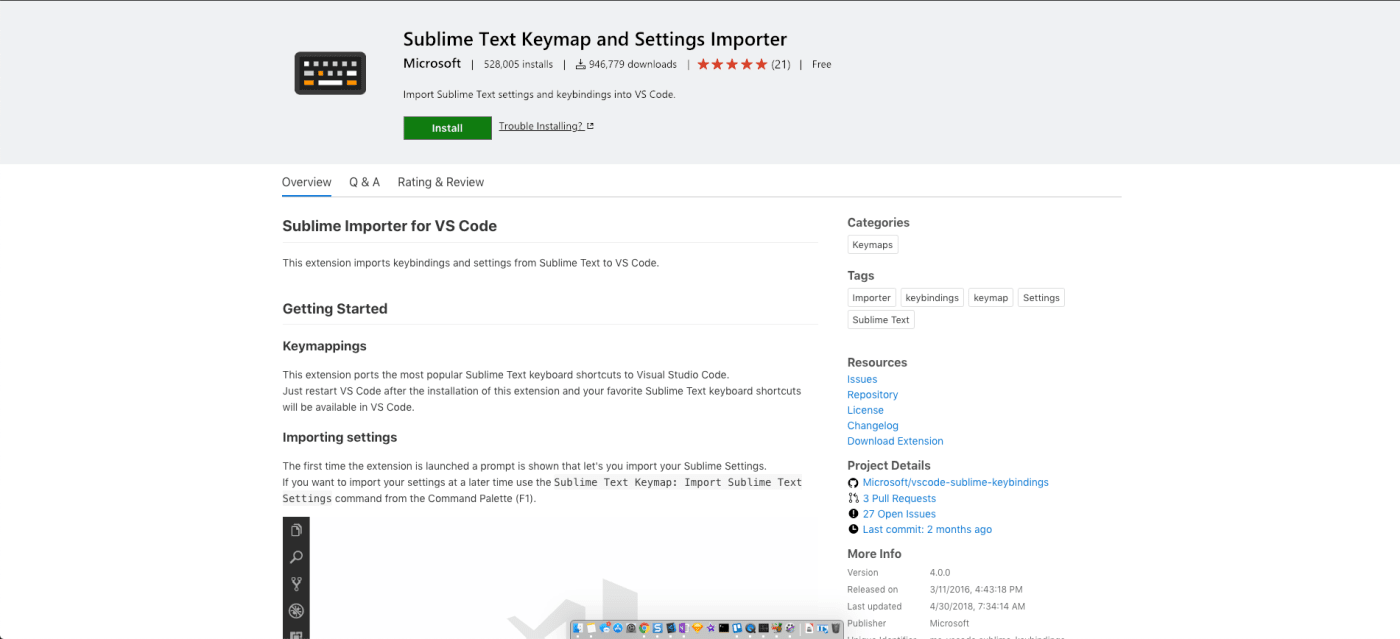Select the Importer tag
The width and height of the screenshot is (1400, 639).
pyautogui.click(x=871, y=298)
